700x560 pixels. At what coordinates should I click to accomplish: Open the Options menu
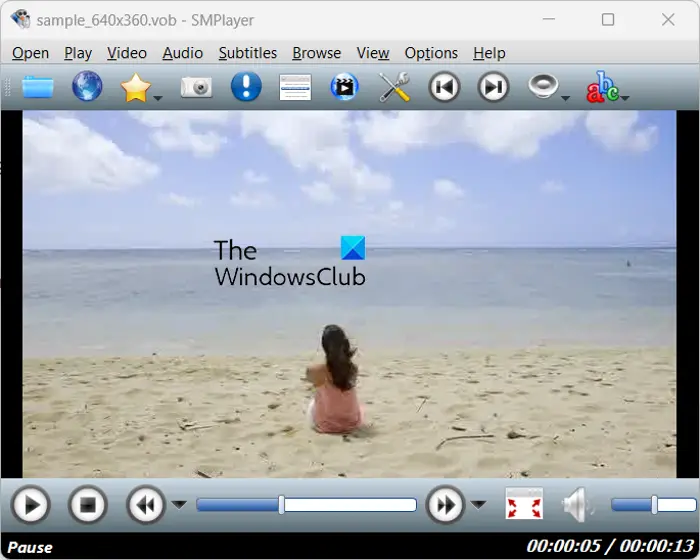pos(431,53)
